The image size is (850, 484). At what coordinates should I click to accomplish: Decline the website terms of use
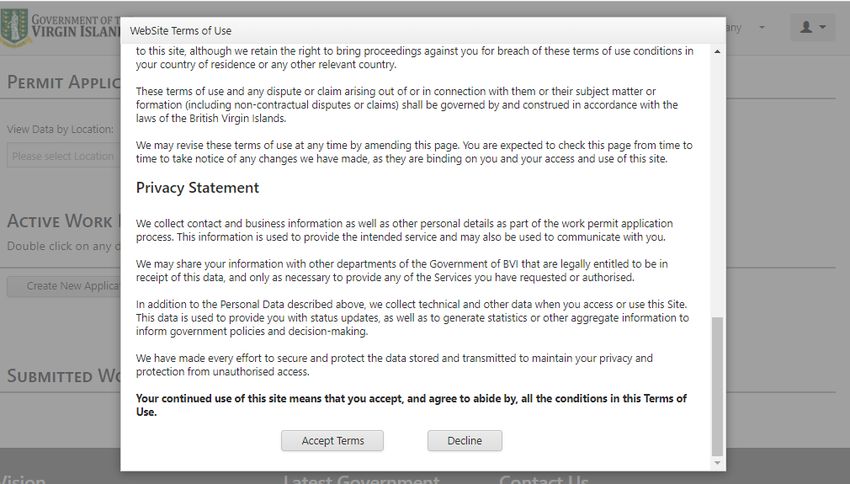[465, 441]
